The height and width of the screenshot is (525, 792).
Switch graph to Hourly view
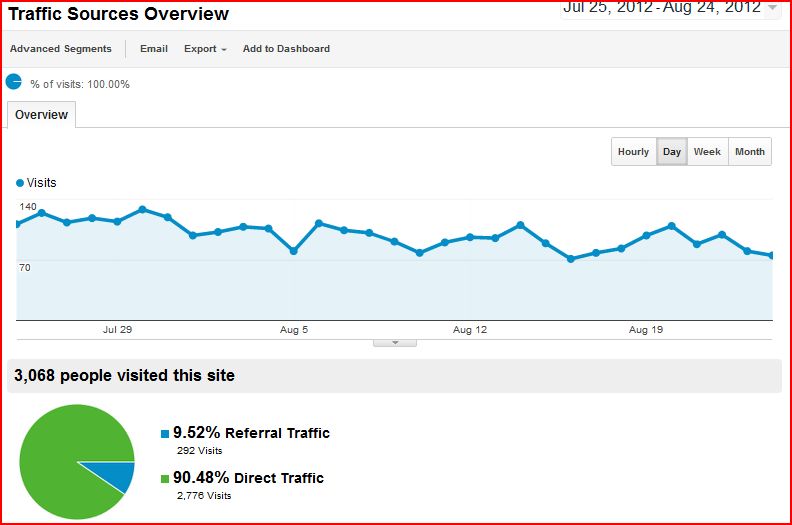[x=633, y=152]
